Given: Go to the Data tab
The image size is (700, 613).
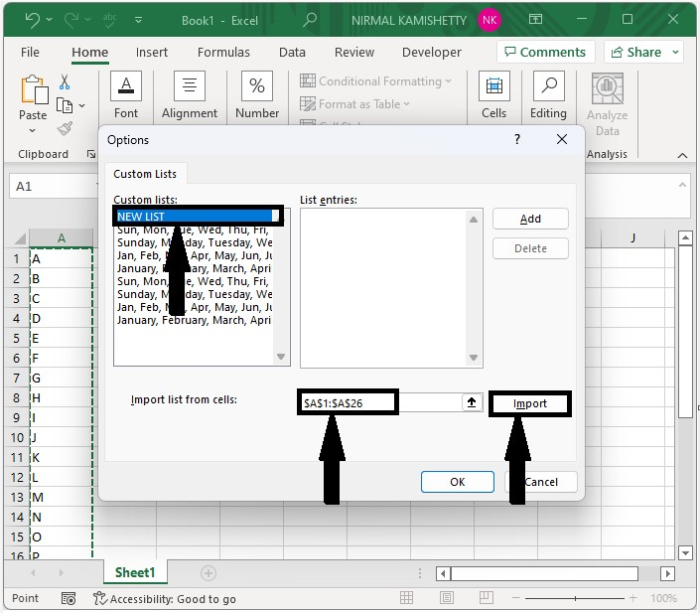Looking at the screenshot, I should coord(292,52).
